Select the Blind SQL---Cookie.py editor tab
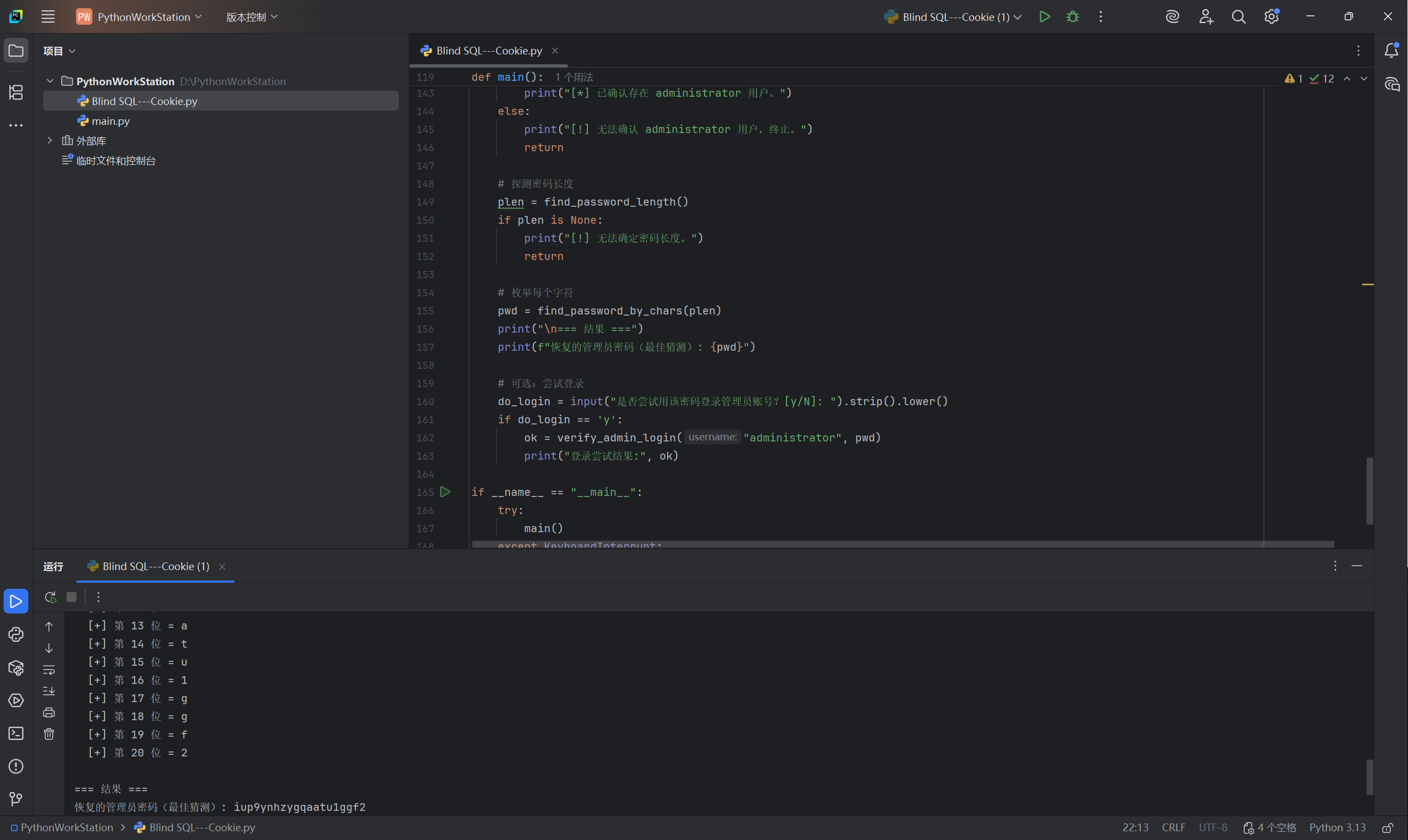 coord(488,51)
